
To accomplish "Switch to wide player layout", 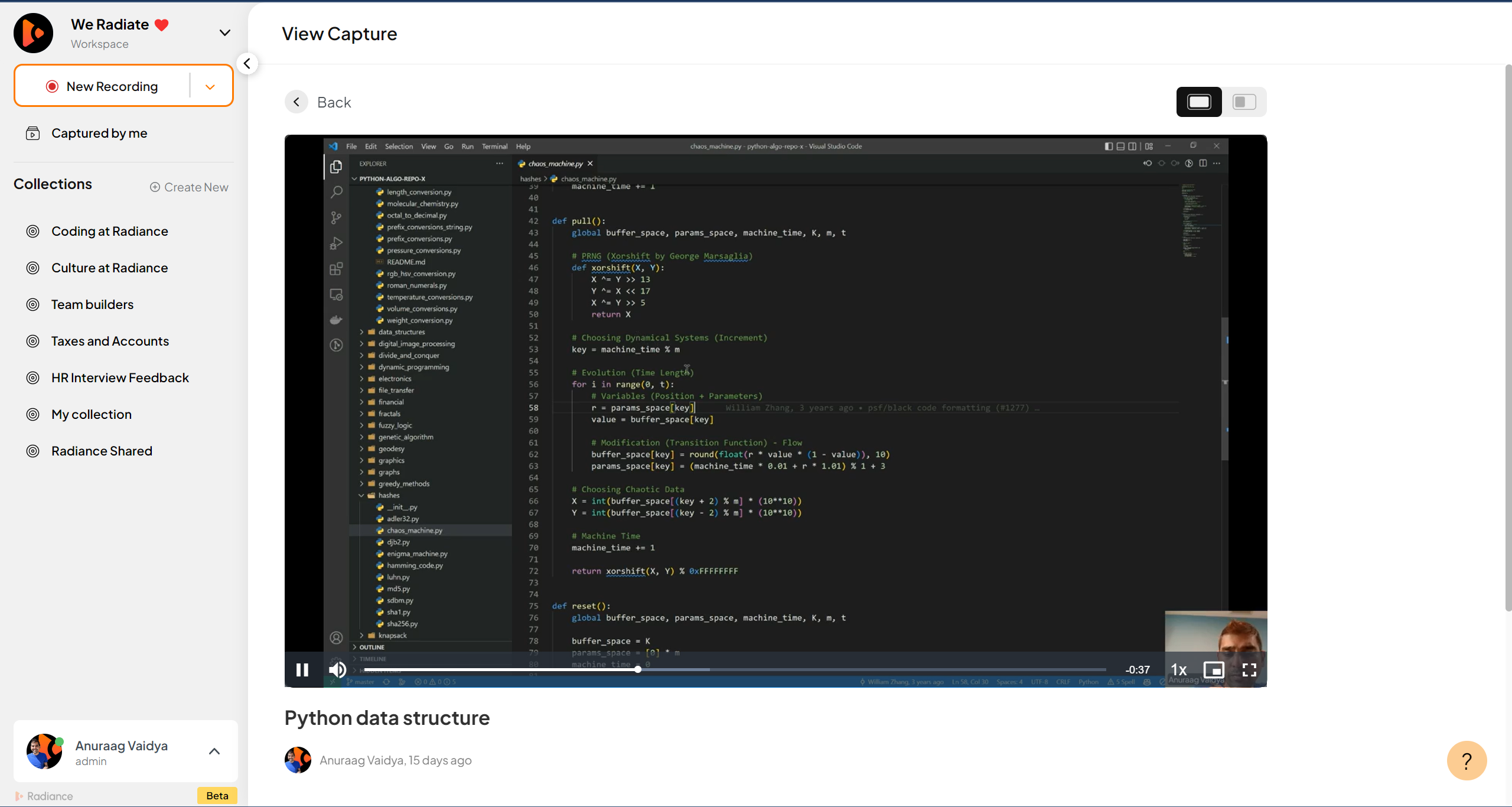I will point(1199,102).
